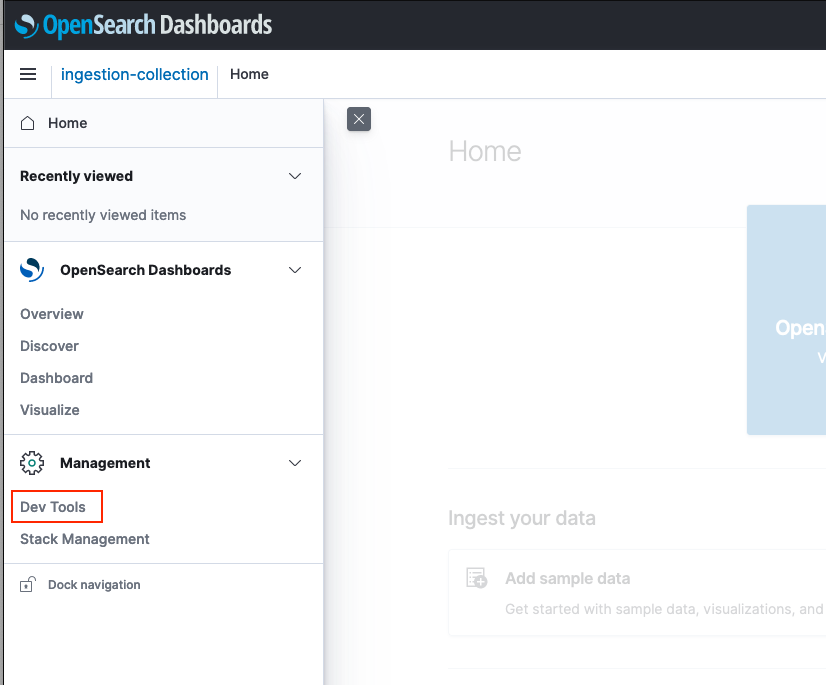Click the Management gear icon
Viewport: 826px width, 685px height.
pyautogui.click(x=32, y=463)
